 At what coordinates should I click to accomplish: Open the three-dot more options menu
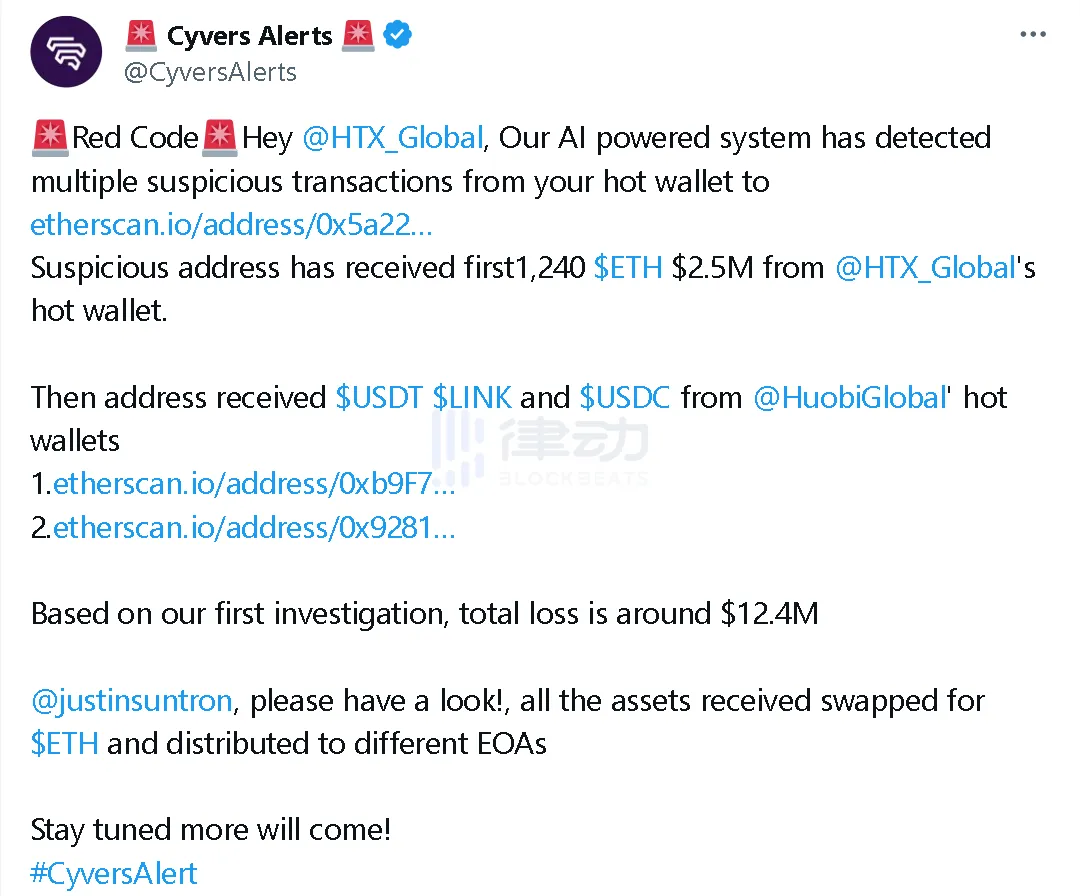(1032, 35)
